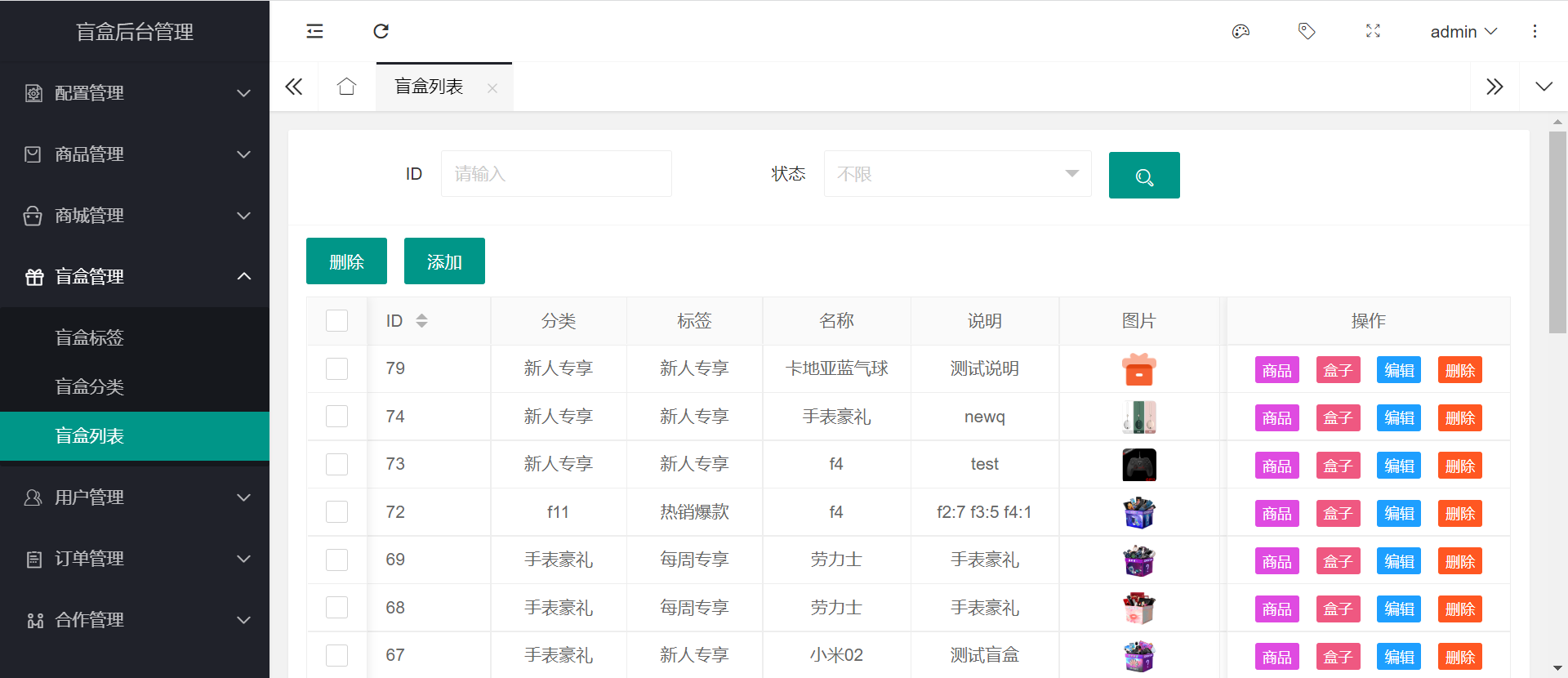
Task: Click the green 添加 button
Action: click(x=444, y=261)
